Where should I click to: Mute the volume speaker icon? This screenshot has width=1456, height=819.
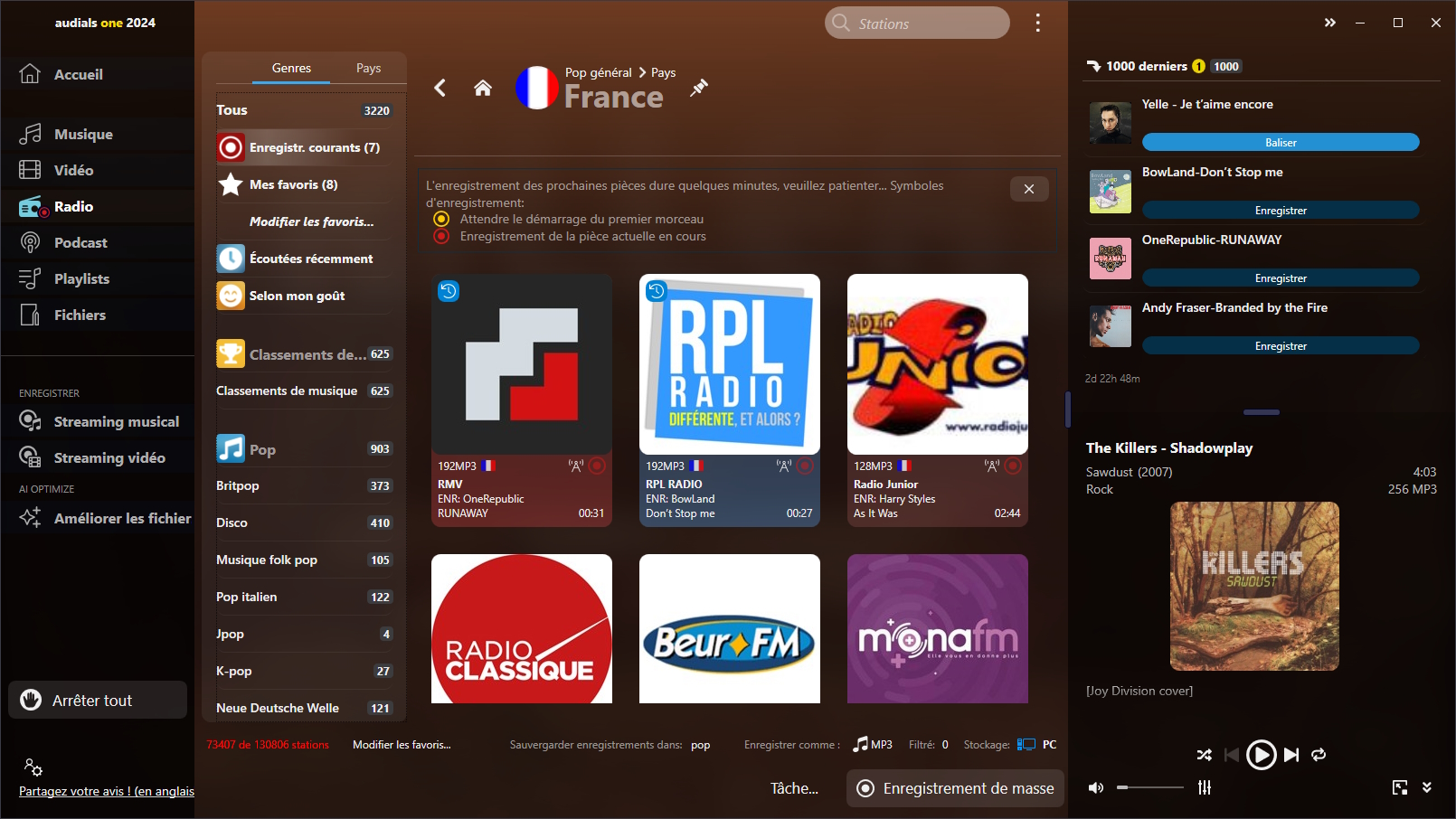pyautogui.click(x=1096, y=787)
